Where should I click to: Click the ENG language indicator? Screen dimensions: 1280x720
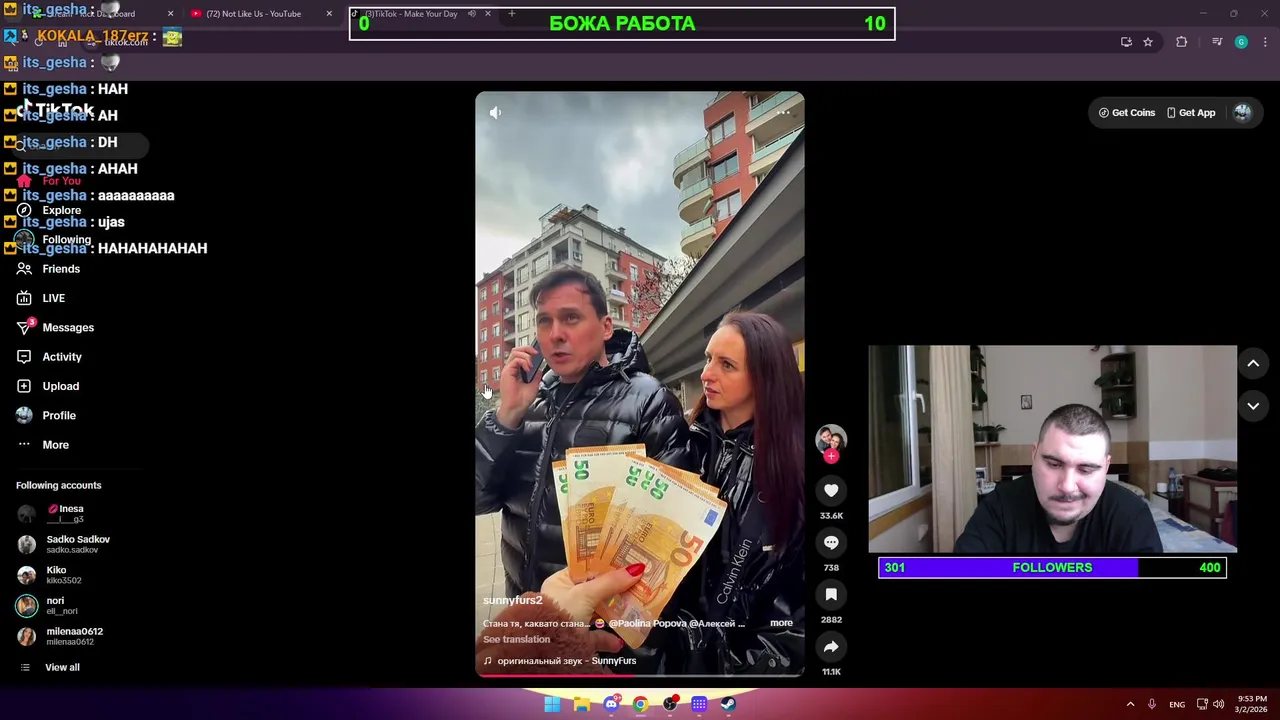pos(1178,704)
